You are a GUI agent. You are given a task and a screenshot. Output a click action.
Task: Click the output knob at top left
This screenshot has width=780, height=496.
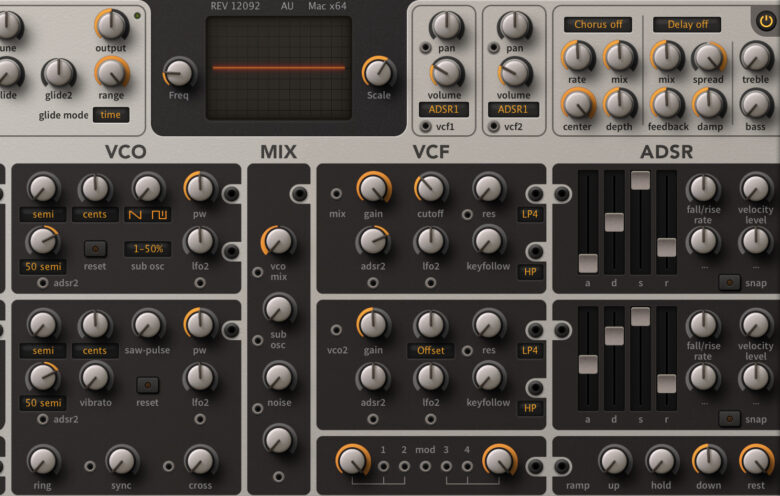click(111, 25)
